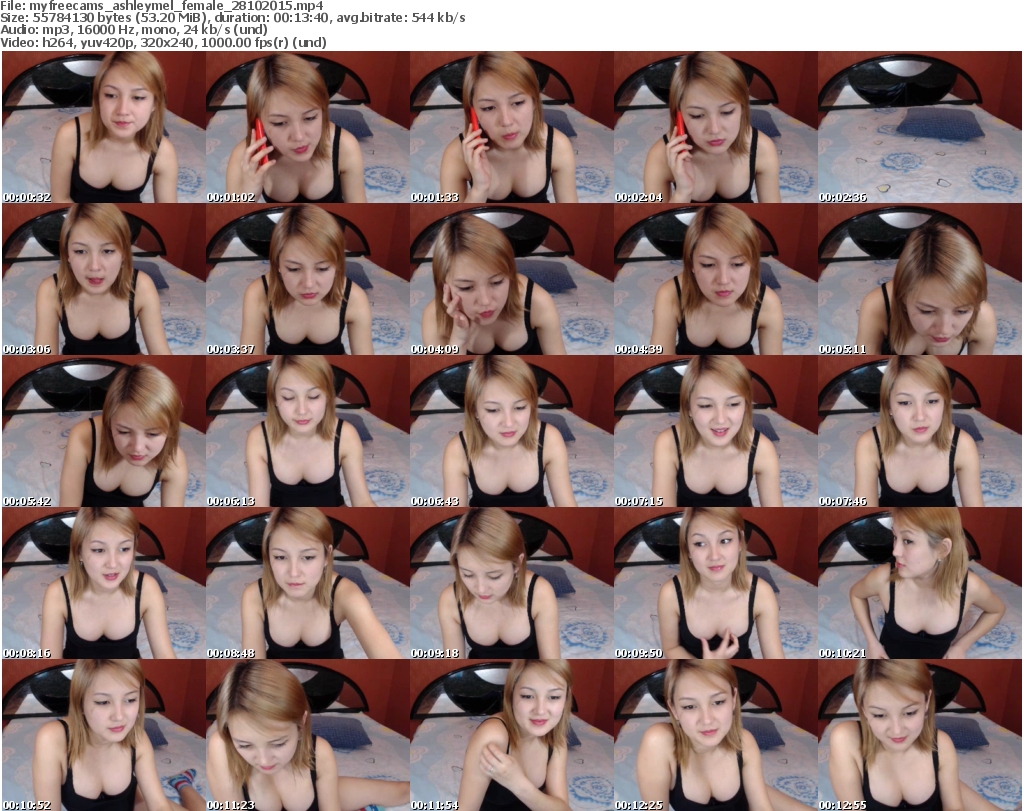Select the thumbnail stamped 00:04:39
This screenshot has width=1024, height=811.
tap(715, 279)
